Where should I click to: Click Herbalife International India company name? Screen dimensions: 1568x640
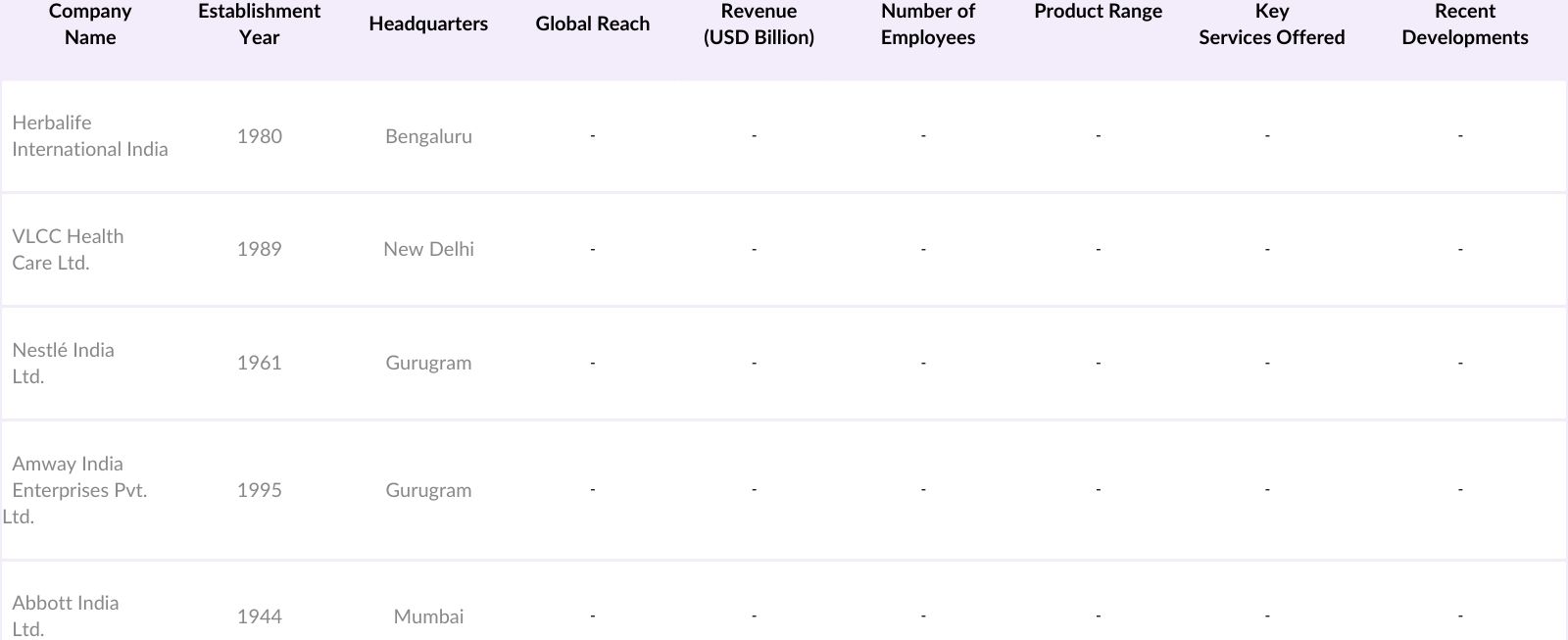point(89,136)
